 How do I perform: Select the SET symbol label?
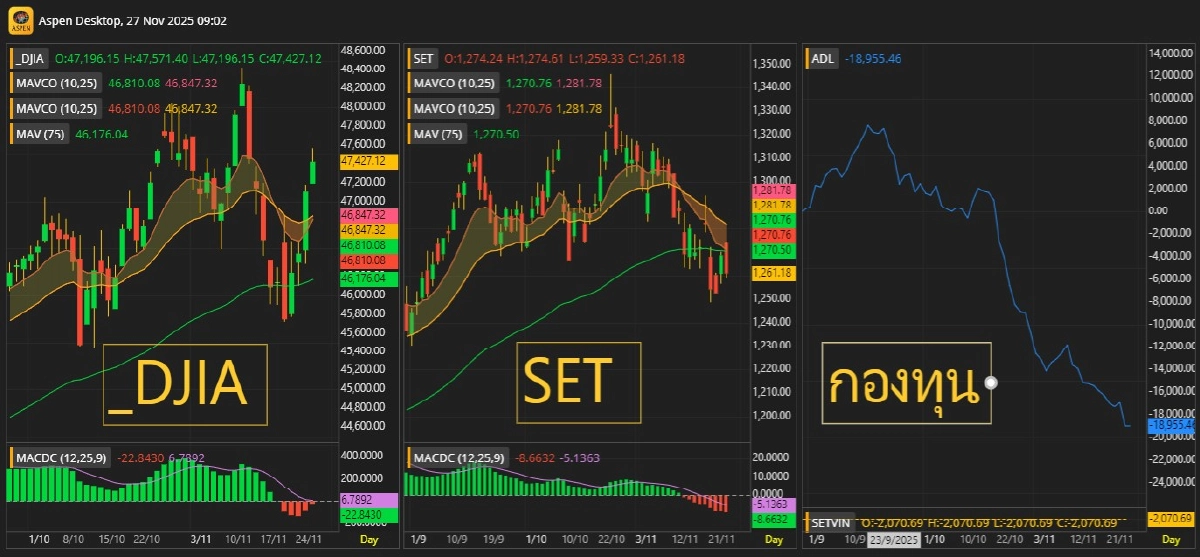[424, 59]
